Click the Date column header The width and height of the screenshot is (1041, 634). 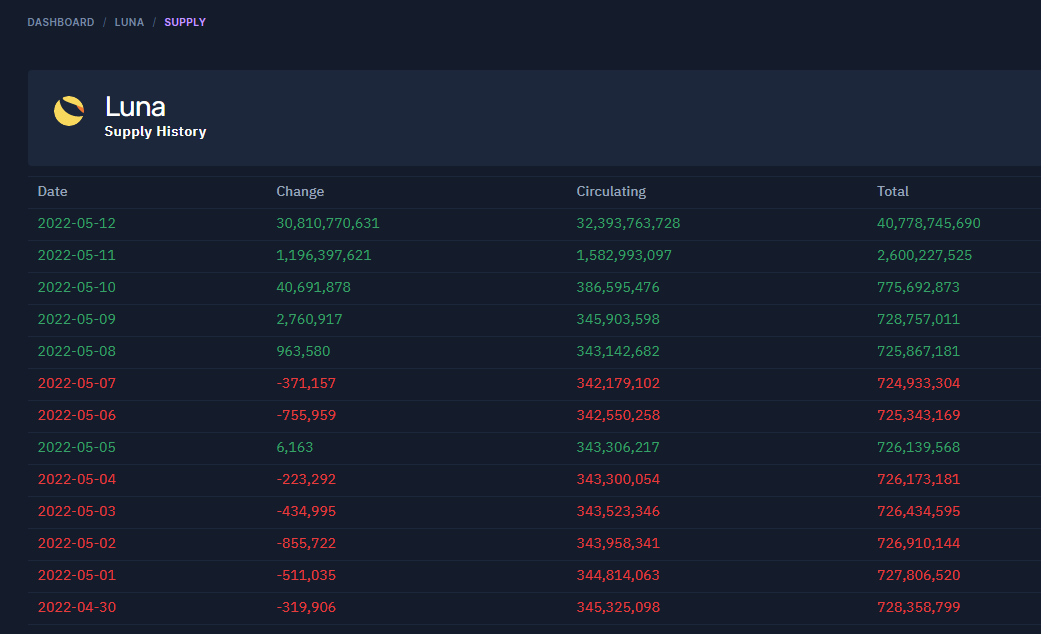coord(52,191)
